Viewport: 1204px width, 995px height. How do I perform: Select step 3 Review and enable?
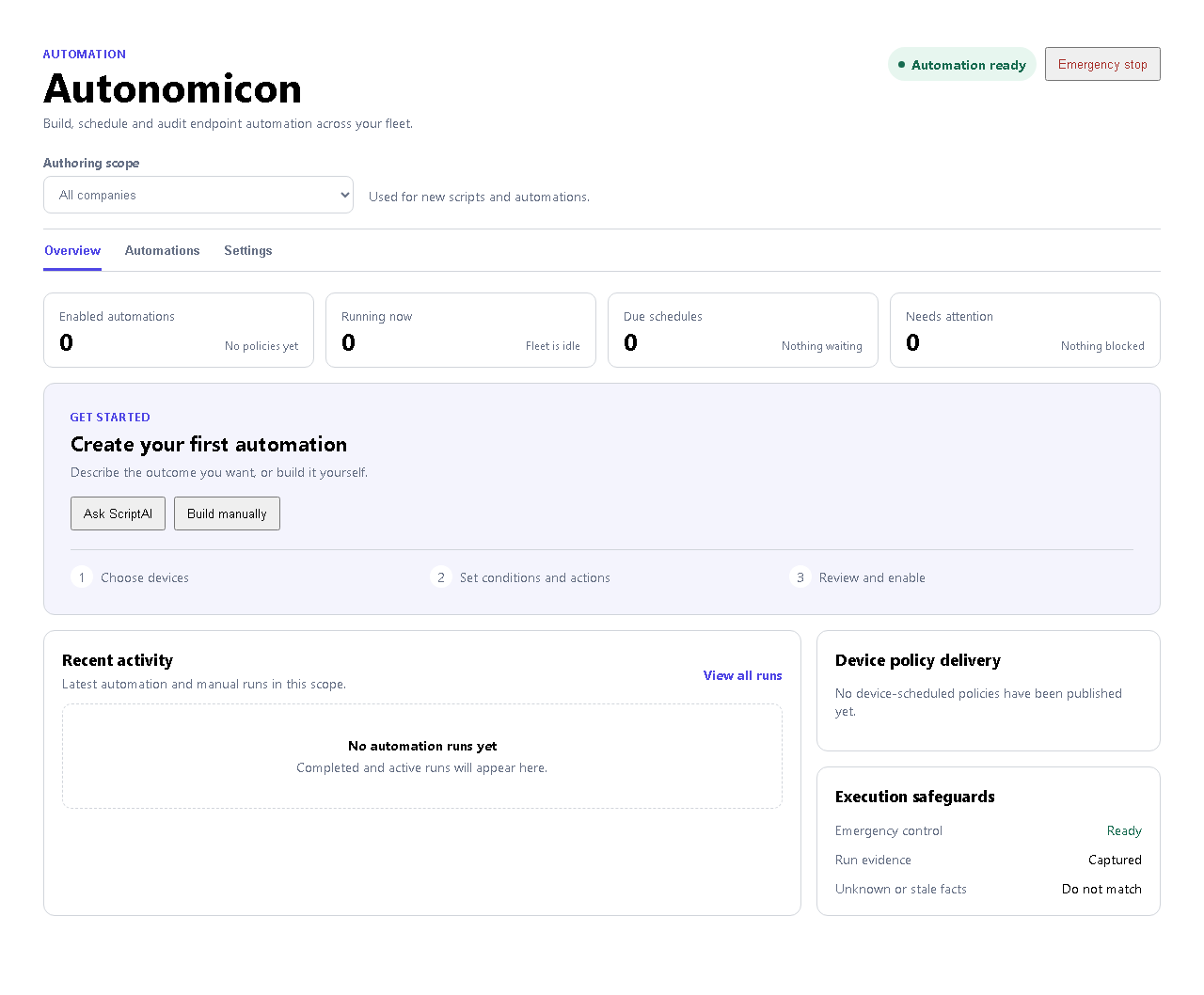[x=857, y=577]
